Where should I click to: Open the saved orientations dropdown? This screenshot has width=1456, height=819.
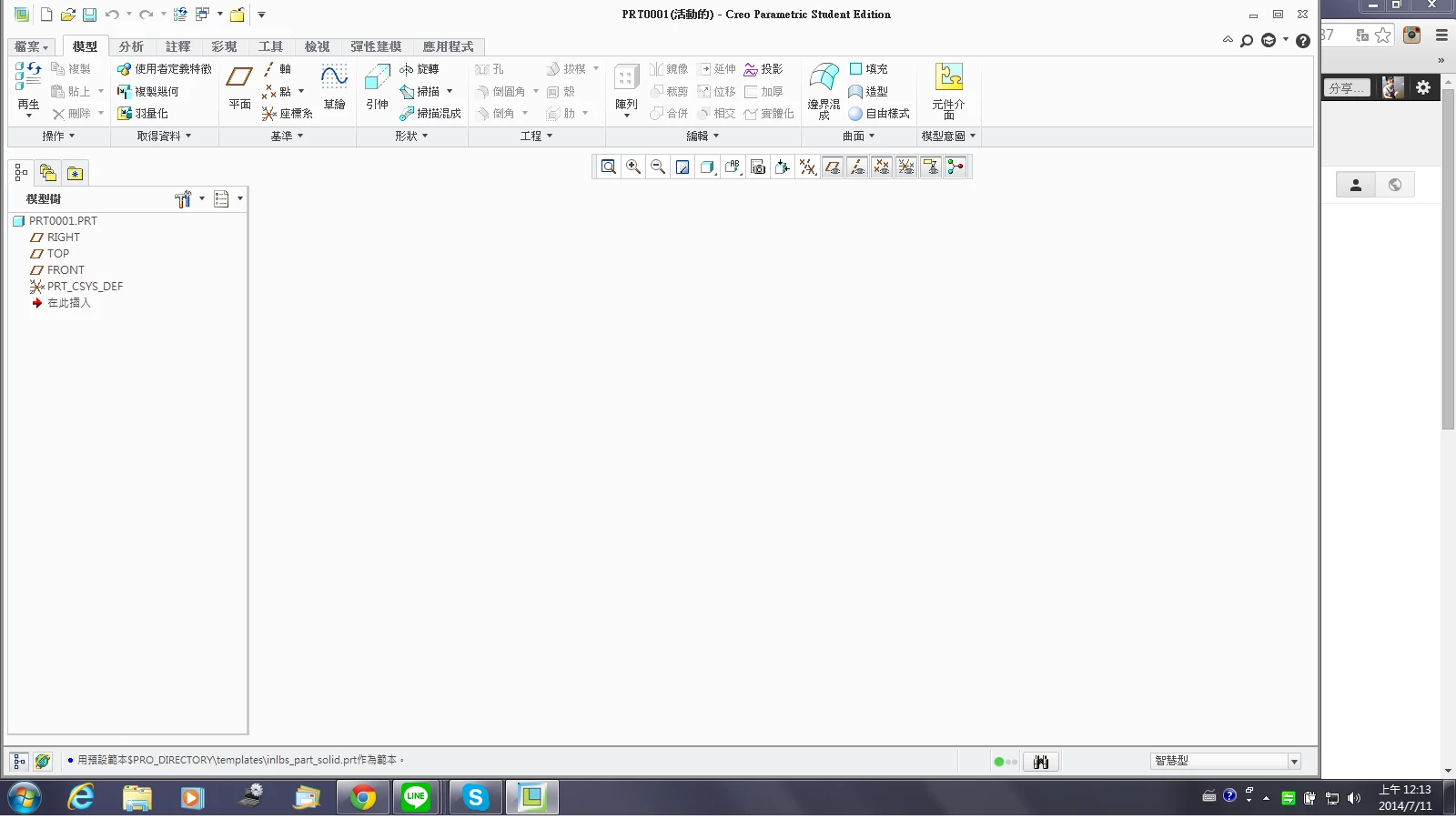tap(733, 167)
